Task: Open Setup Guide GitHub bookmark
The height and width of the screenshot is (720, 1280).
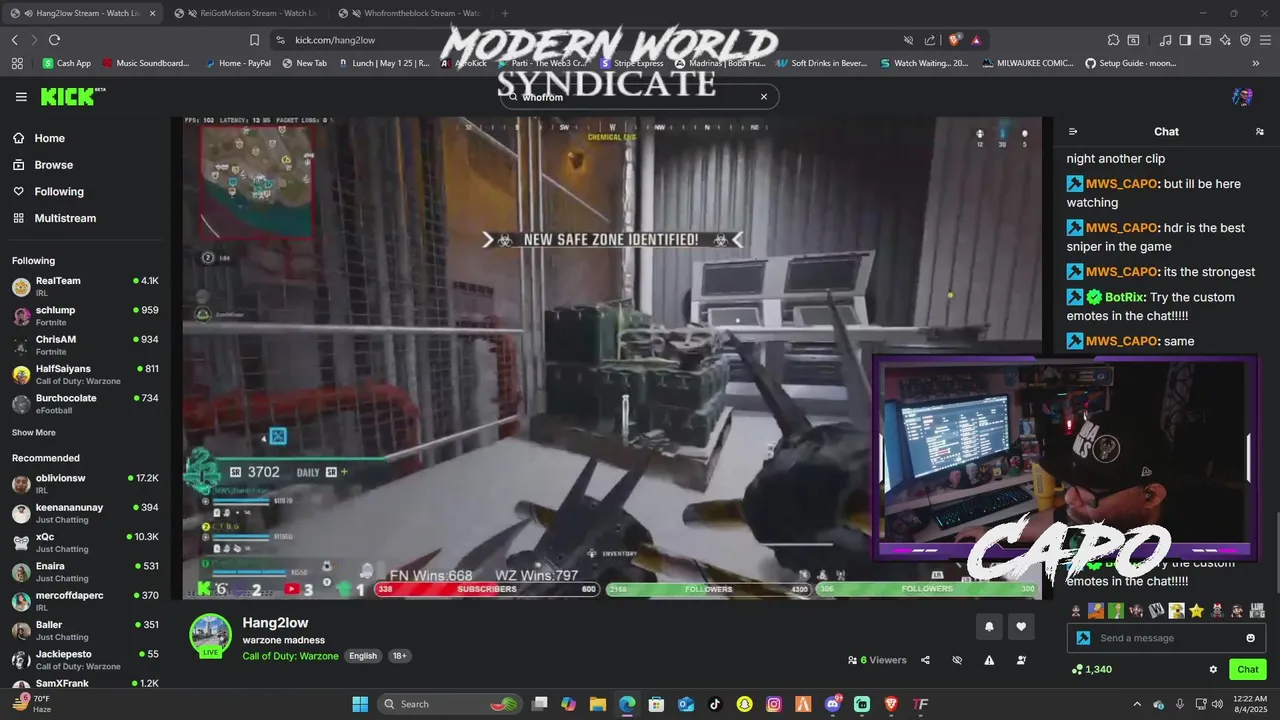Action: coord(1131,63)
